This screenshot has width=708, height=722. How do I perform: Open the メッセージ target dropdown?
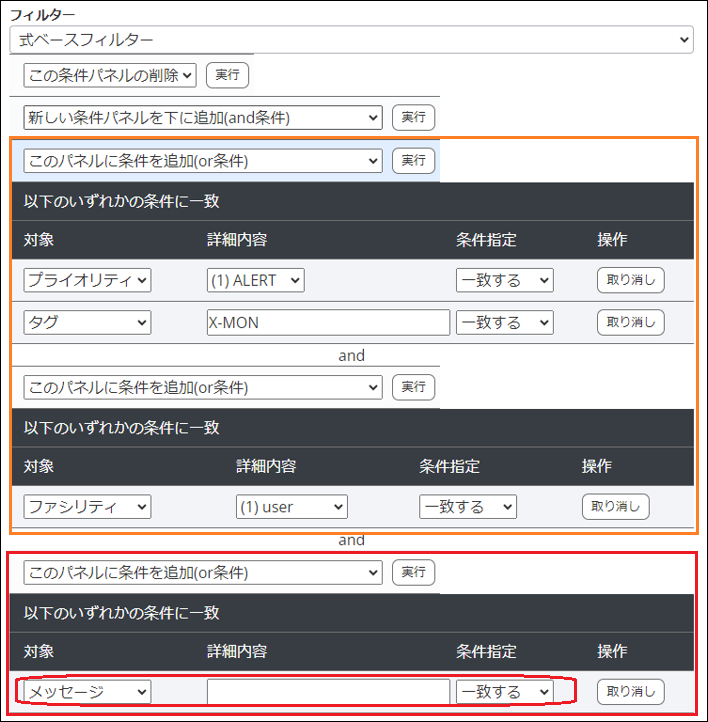pyautogui.click(x=87, y=691)
